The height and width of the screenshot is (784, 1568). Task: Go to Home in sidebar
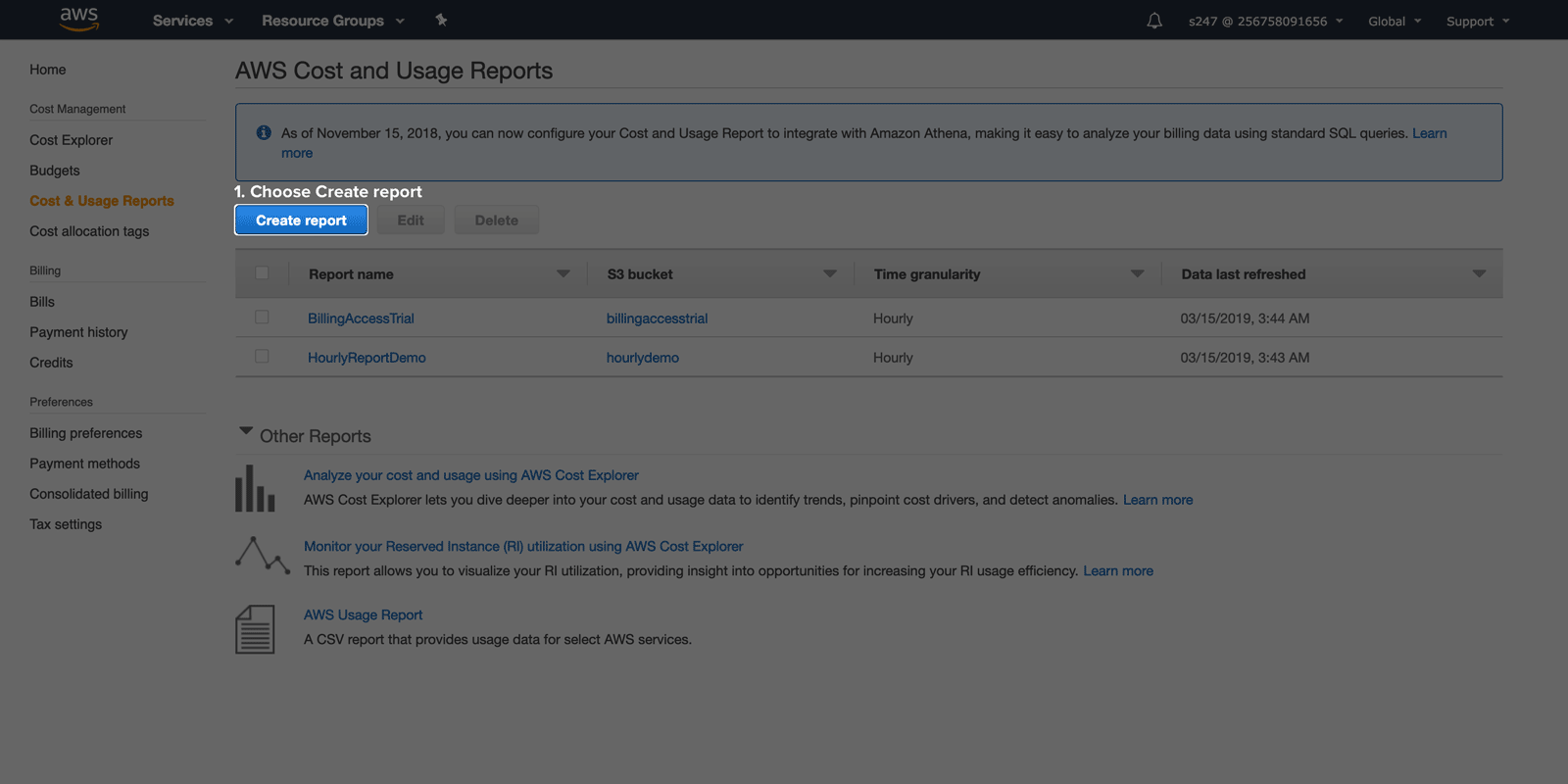pos(48,70)
